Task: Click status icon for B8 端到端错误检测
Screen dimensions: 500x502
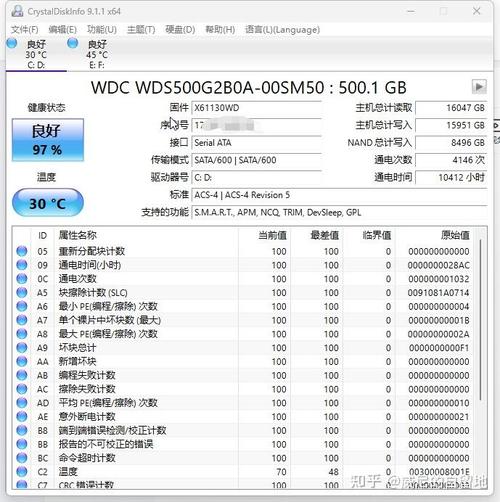Action: (x=22, y=430)
